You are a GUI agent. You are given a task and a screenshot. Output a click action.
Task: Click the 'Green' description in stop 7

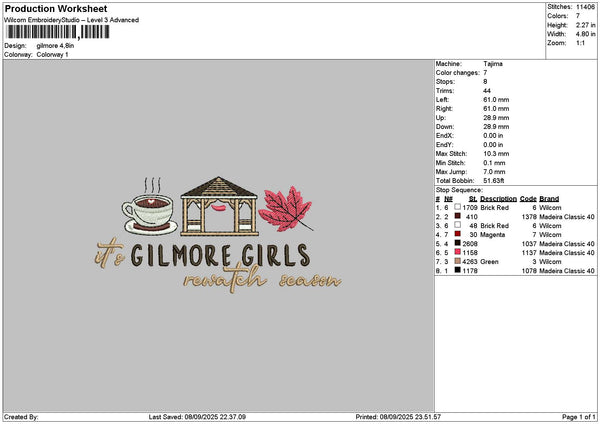489,262
